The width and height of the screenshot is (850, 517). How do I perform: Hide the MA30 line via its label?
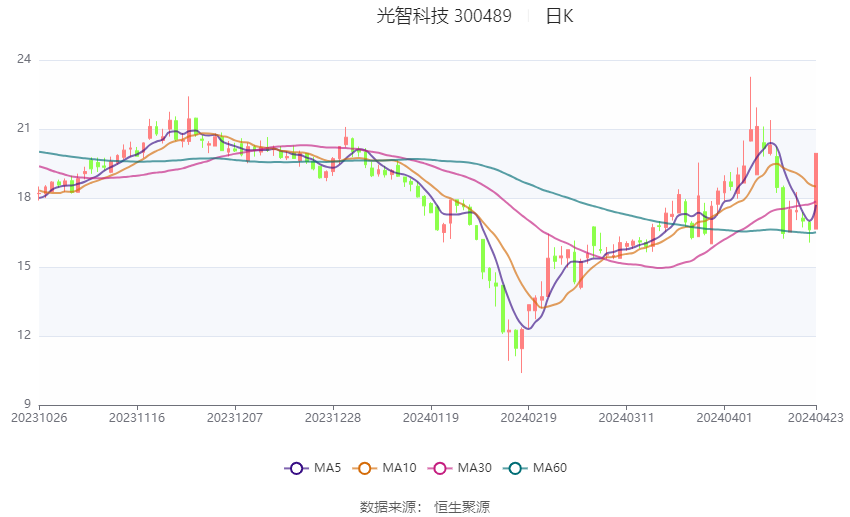coord(474,468)
